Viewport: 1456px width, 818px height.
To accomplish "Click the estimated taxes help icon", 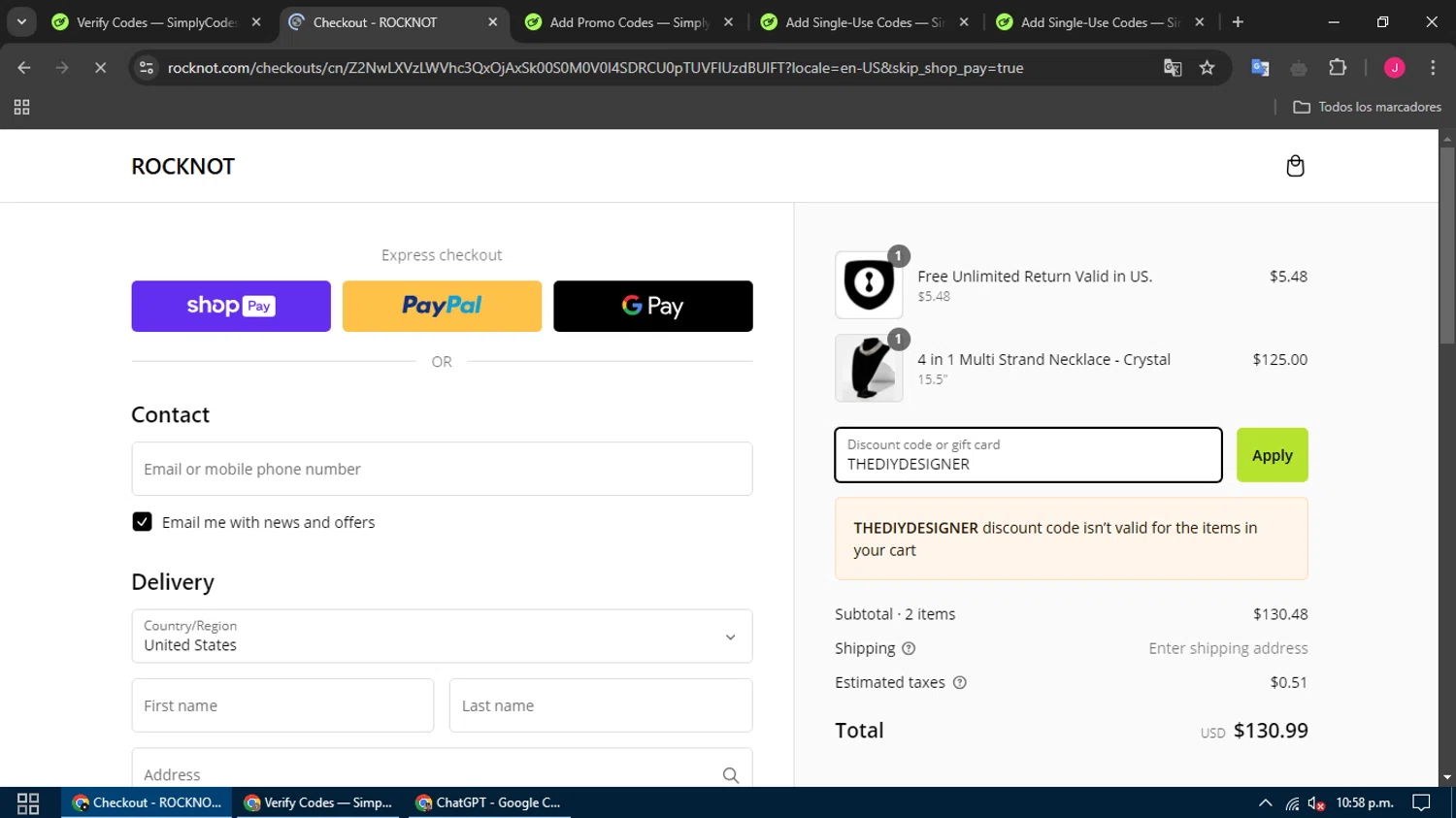I will [959, 682].
